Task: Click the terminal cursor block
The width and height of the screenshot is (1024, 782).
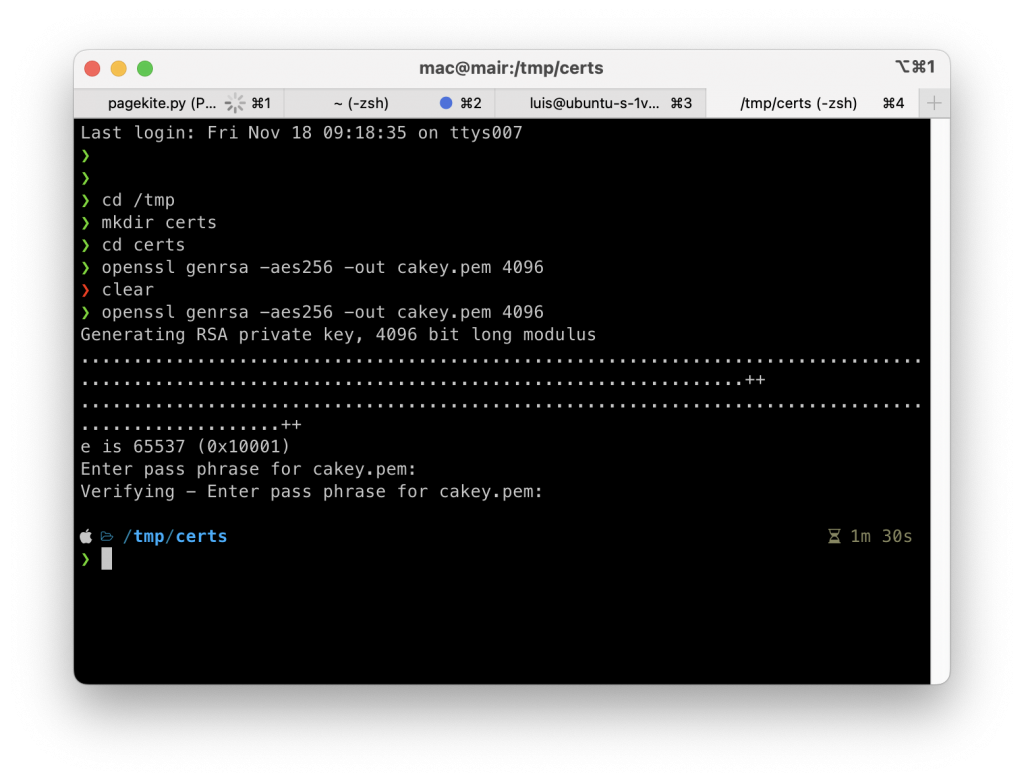Action: pyautogui.click(x=106, y=559)
